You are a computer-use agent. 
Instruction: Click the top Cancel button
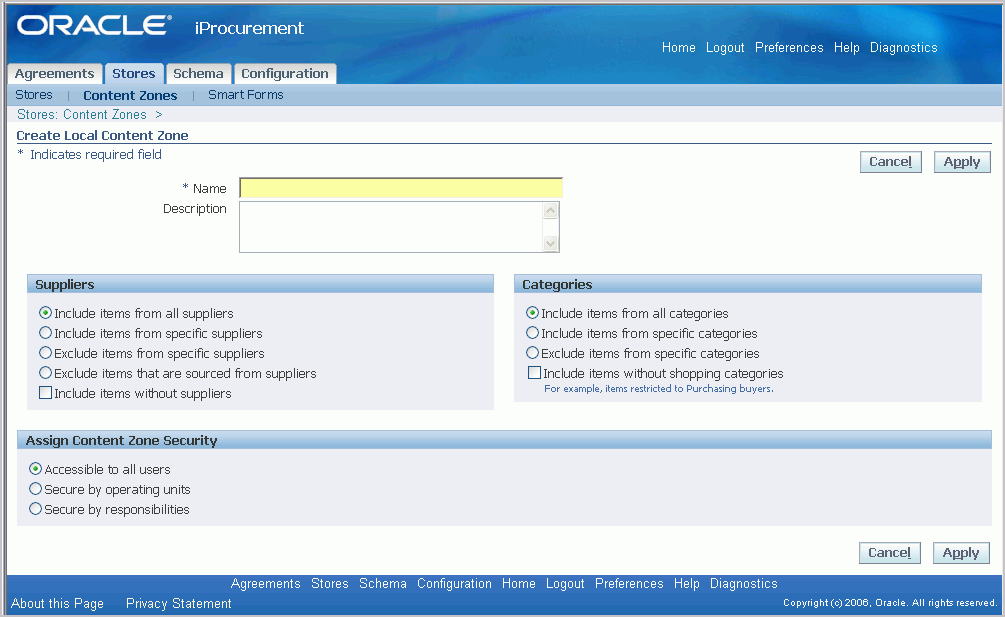click(891, 162)
